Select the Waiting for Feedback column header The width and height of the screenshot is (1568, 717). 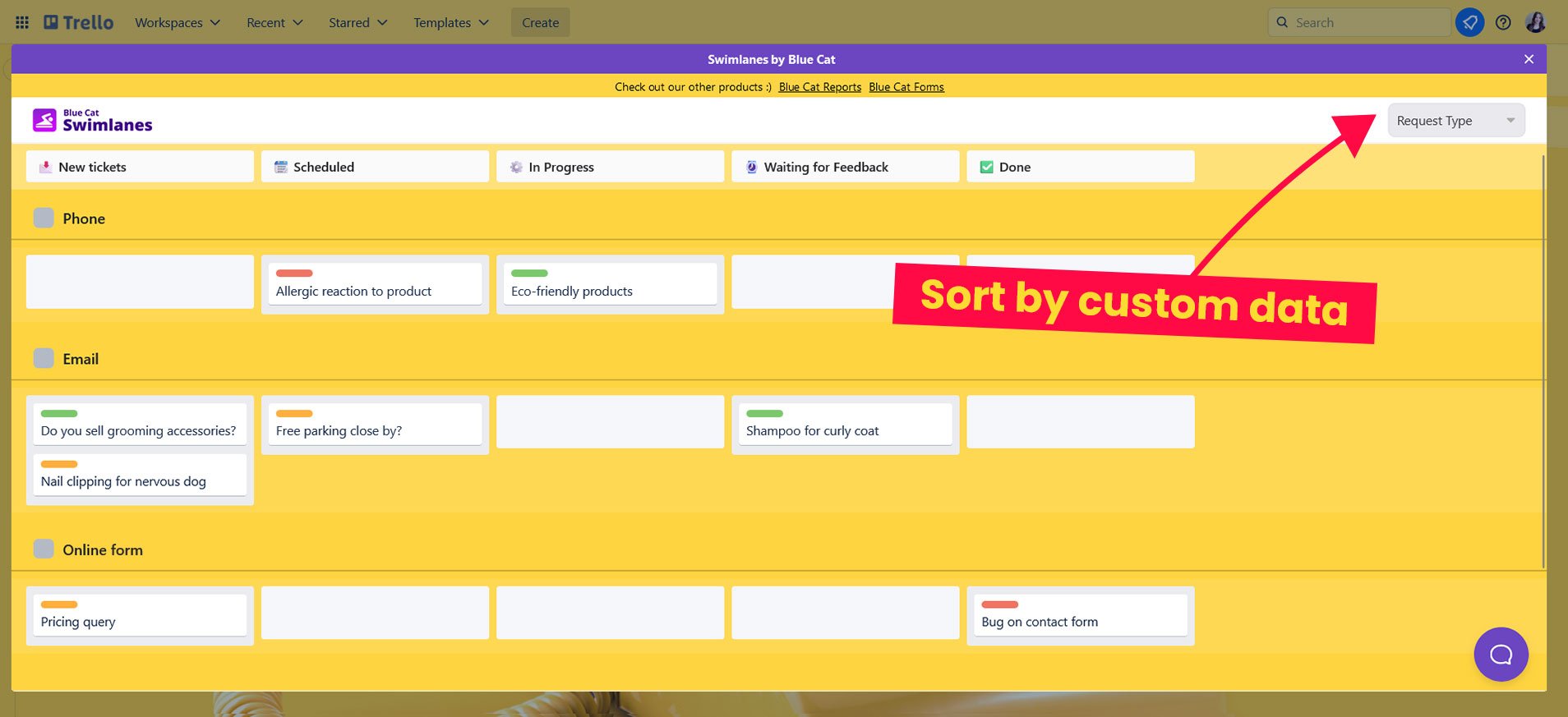pos(845,167)
